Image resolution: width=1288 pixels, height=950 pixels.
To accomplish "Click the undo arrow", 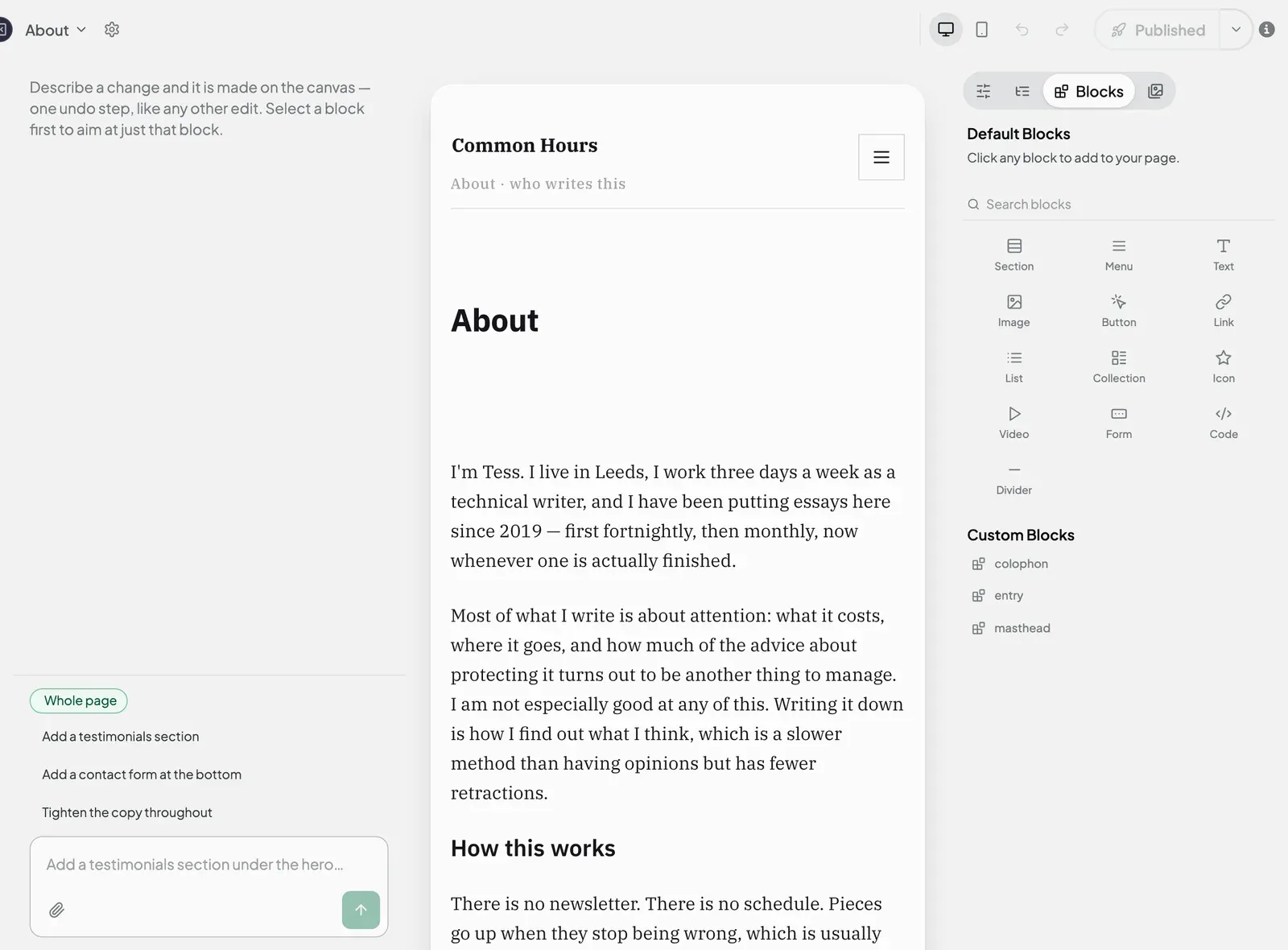I will click(x=1022, y=30).
